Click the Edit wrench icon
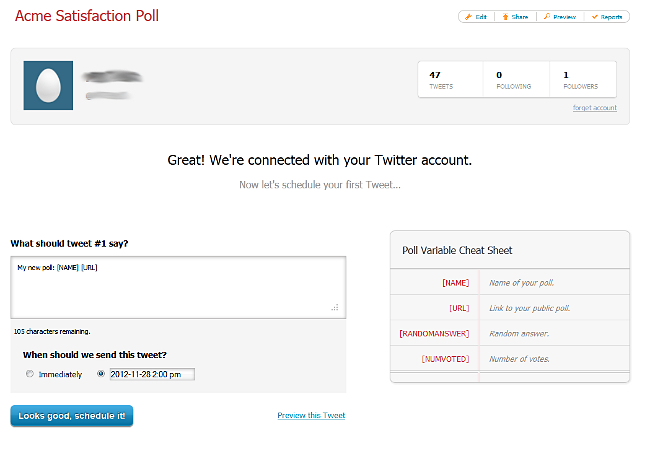 coord(467,17)
